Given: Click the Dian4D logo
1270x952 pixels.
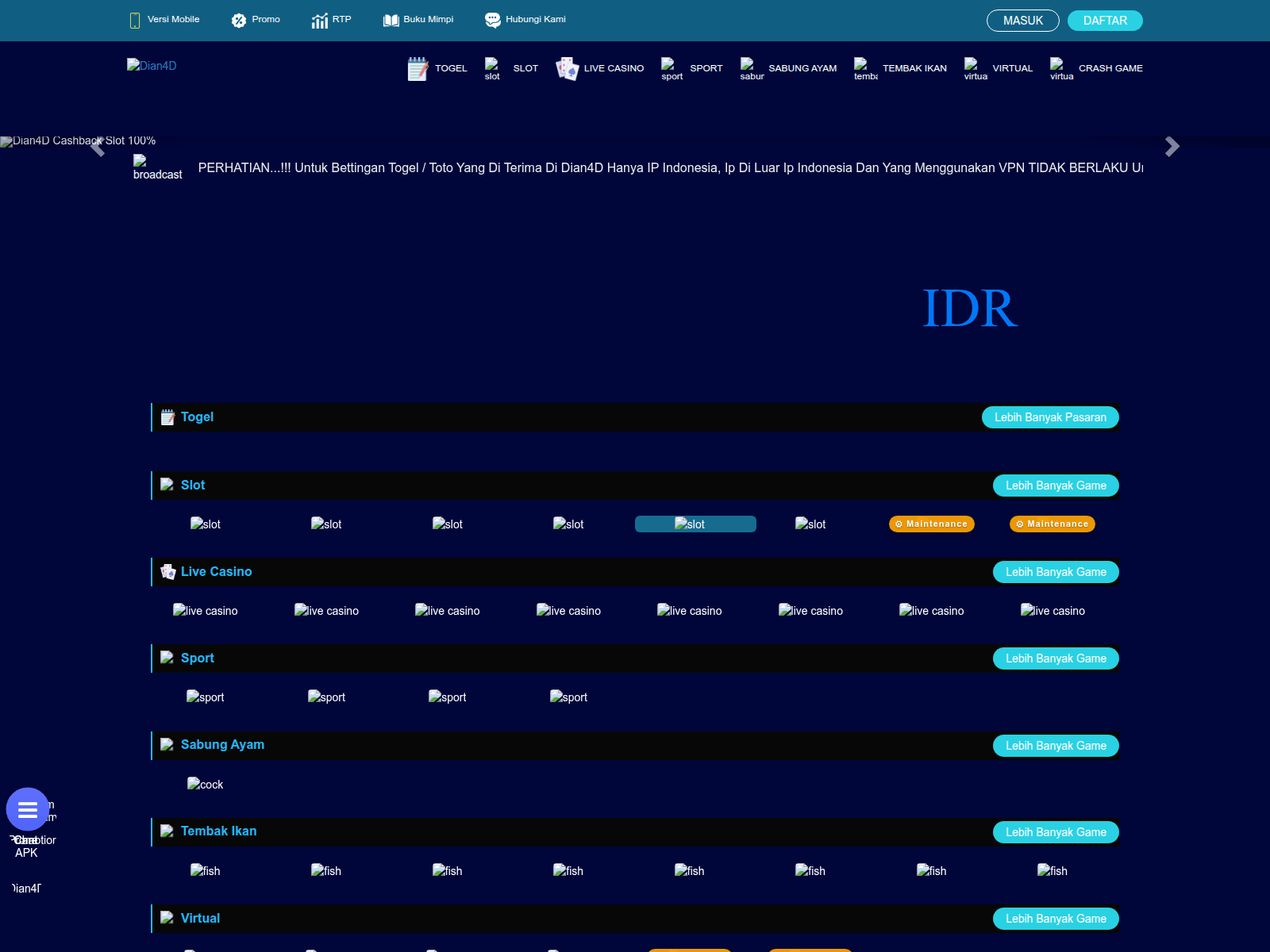Looking at the screenshot, I should click(152, 66).
